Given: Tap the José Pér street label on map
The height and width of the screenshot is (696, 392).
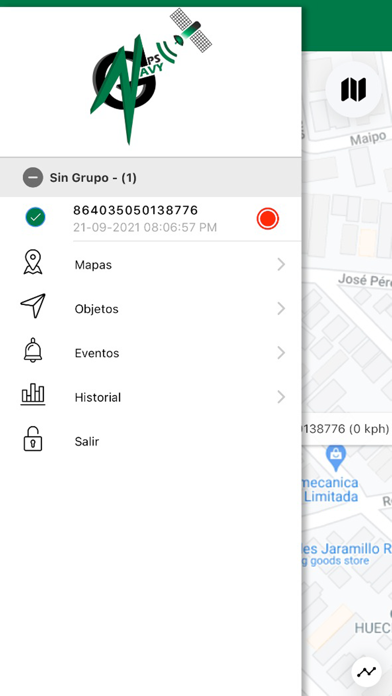Looking at the screenshot, I should coord(364,281).
